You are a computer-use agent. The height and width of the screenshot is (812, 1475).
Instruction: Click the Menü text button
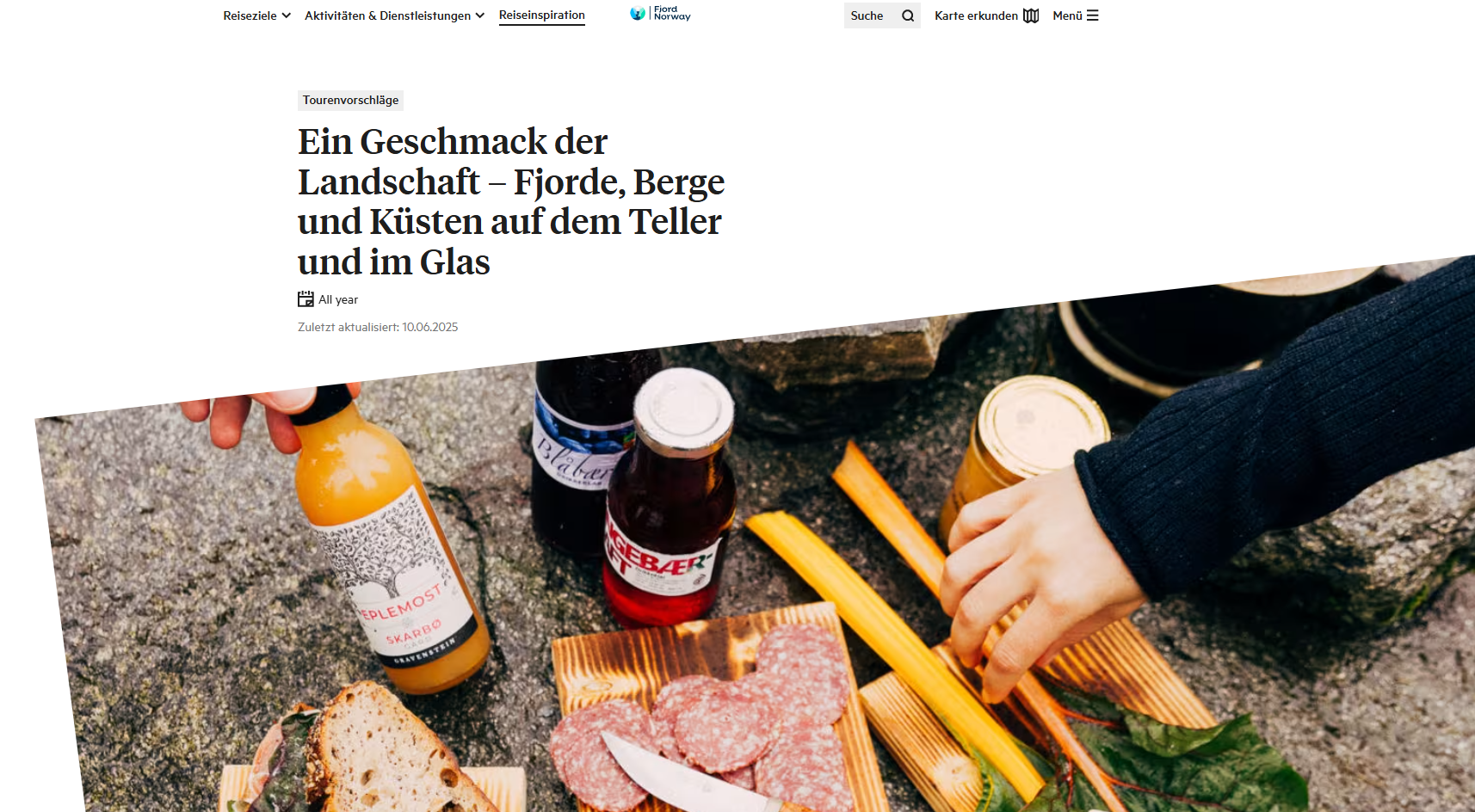click(x=1067, y=15)
